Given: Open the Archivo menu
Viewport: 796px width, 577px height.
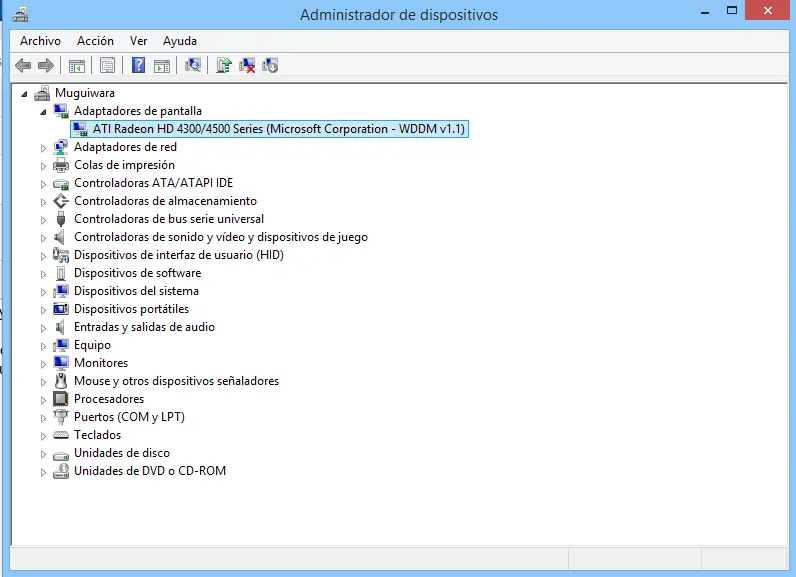Looking at the screenshot, I should pyautogui.click(x=40, y=41).
